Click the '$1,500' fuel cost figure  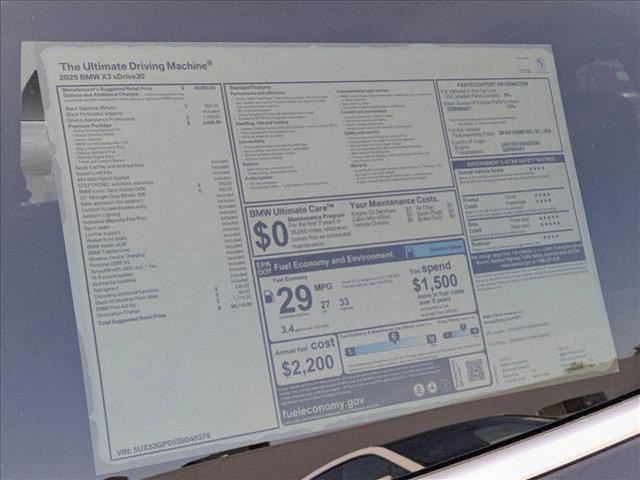coord(434,283)
